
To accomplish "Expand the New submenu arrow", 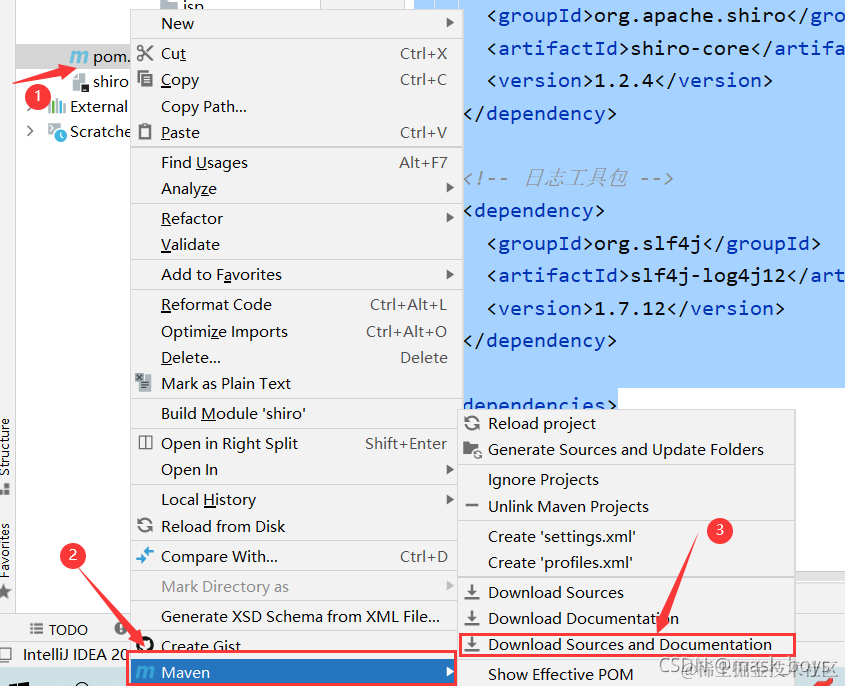I will [x=450, y=23].
